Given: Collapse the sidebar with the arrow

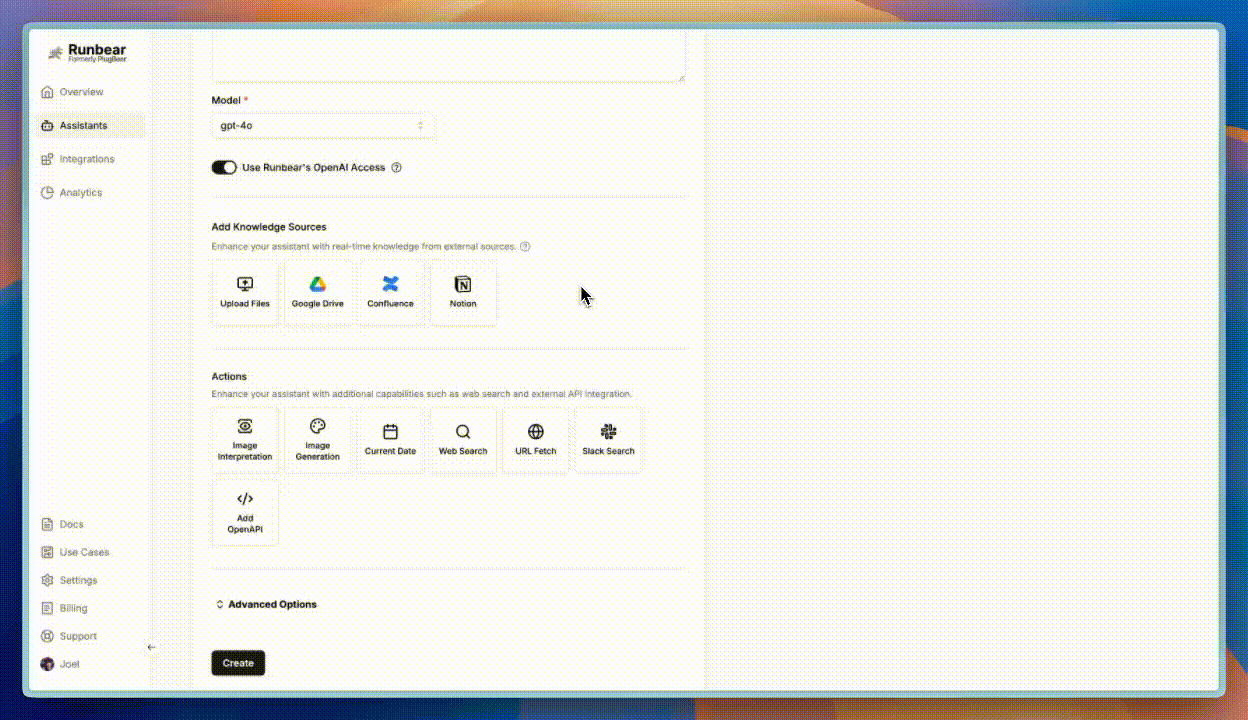Looking at the screenshot, I should tap(152, 647).
